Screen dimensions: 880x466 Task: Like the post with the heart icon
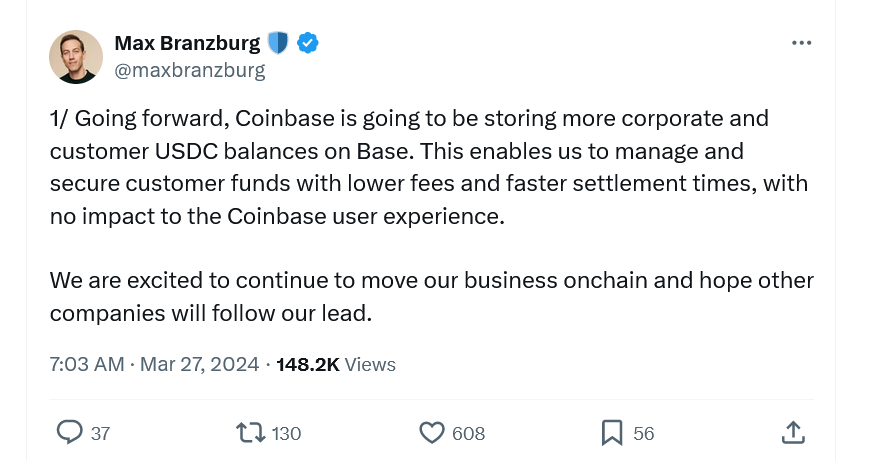tap(431, 432)
